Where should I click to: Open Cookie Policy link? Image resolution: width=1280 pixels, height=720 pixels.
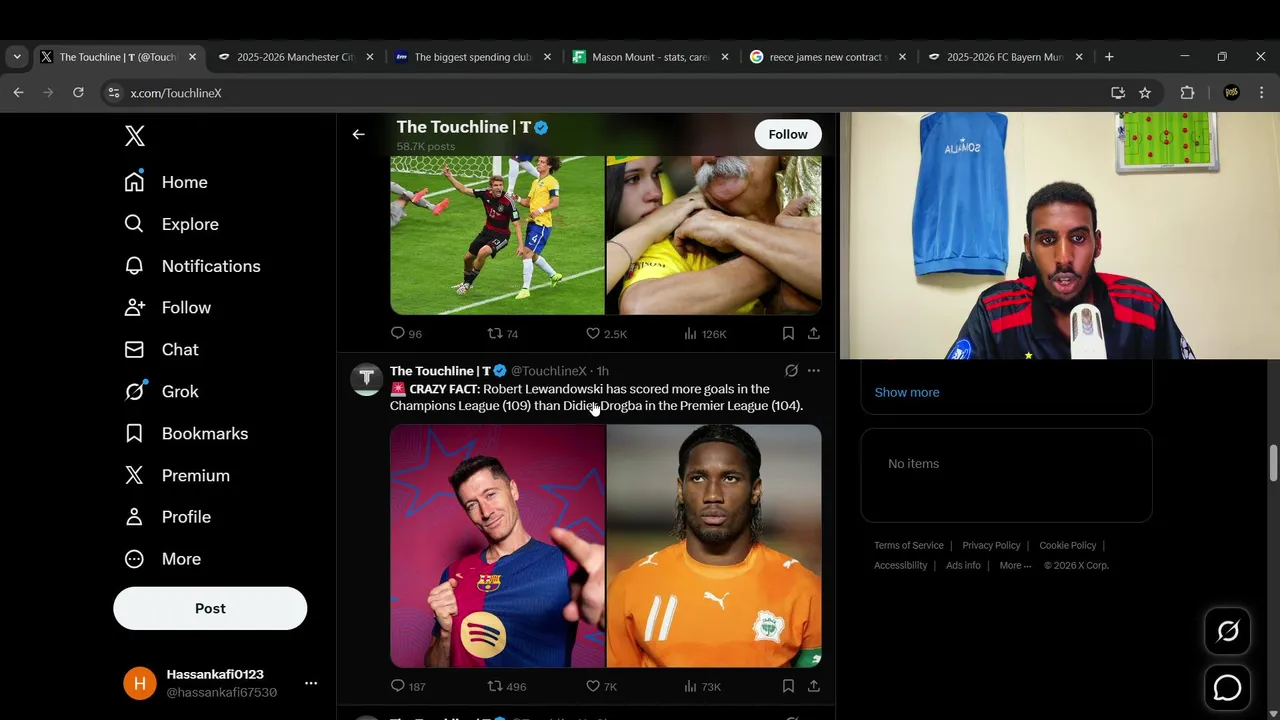pyautogui.click(x=1068, y=545)
